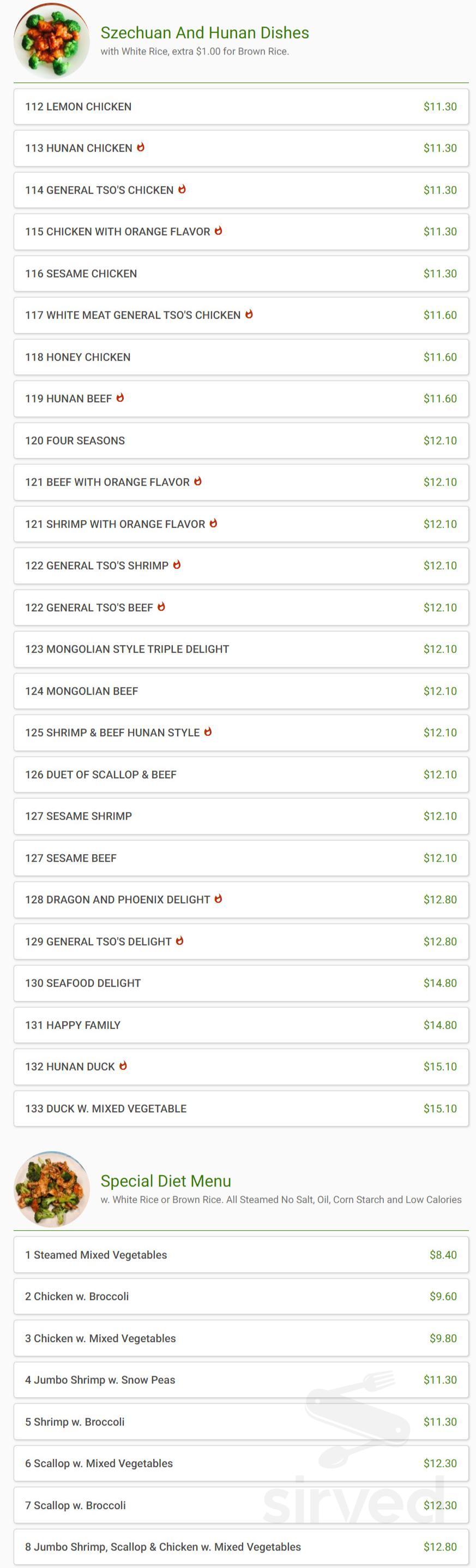
Task: Click the spicy icon next to Shrimp & Beef Hunan Style
Action: (208, 733)
